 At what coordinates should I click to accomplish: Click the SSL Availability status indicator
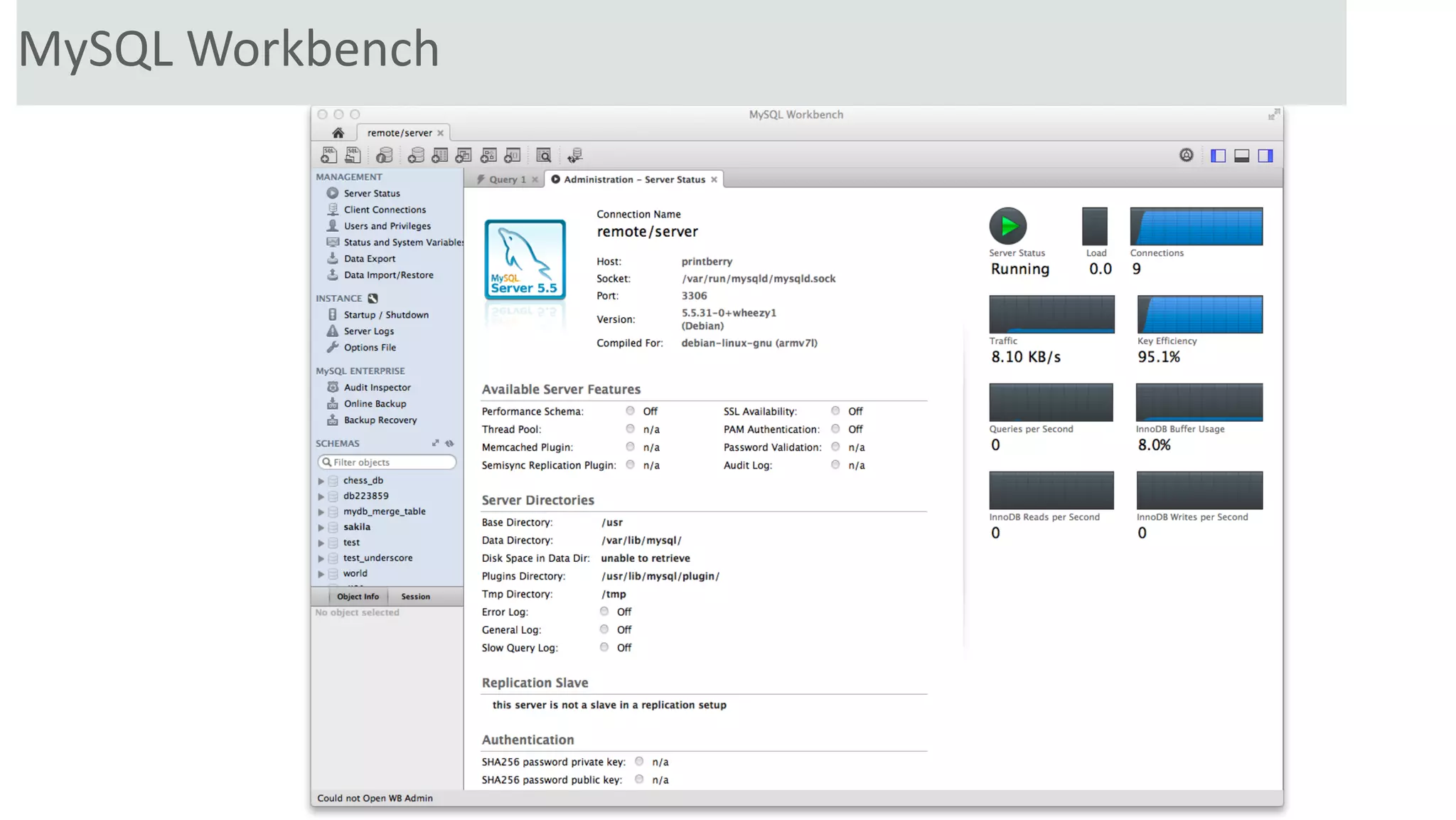tap(835, 411)
